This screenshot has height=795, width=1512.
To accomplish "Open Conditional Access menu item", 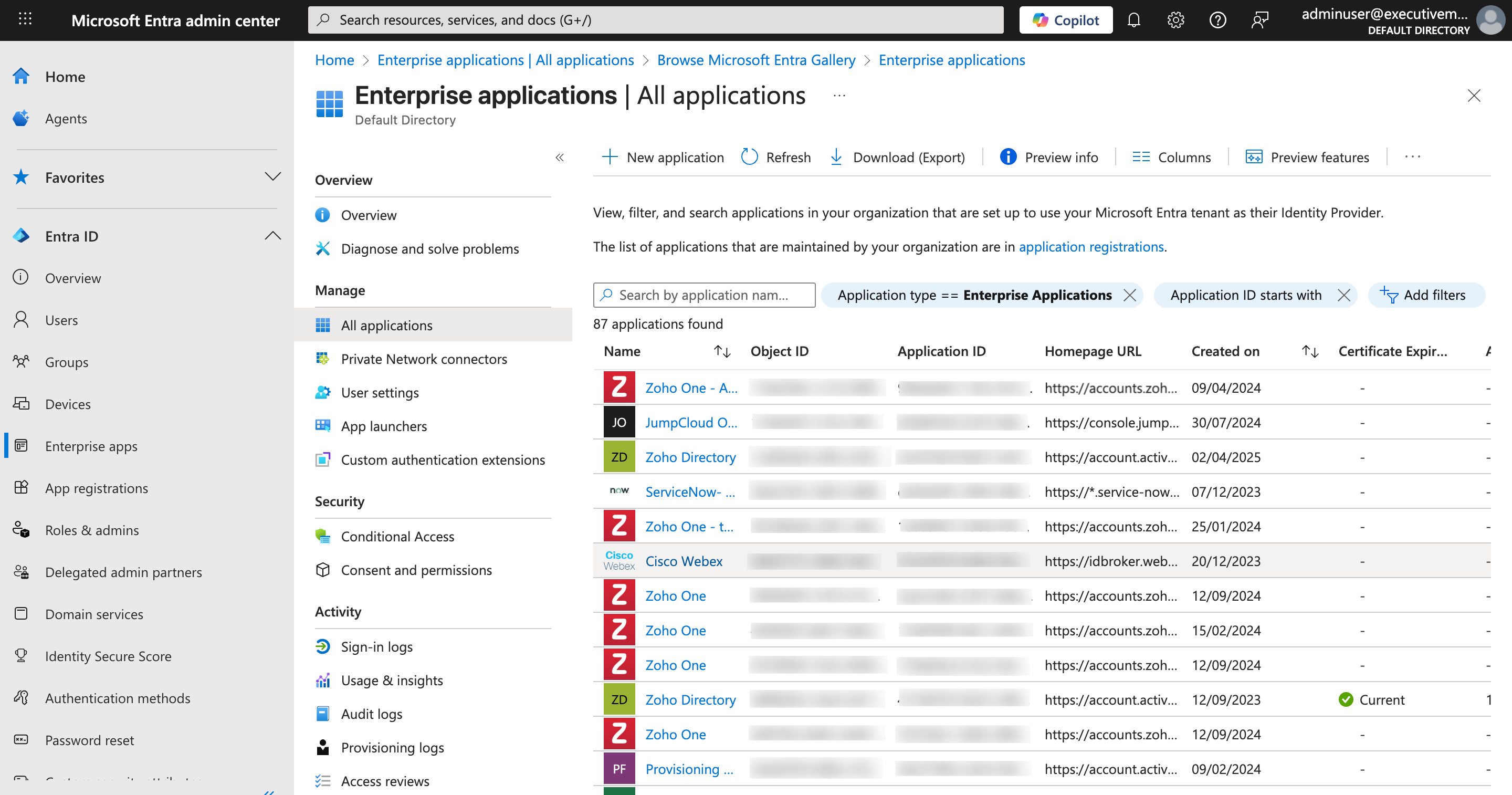I will tap(397, 536).
